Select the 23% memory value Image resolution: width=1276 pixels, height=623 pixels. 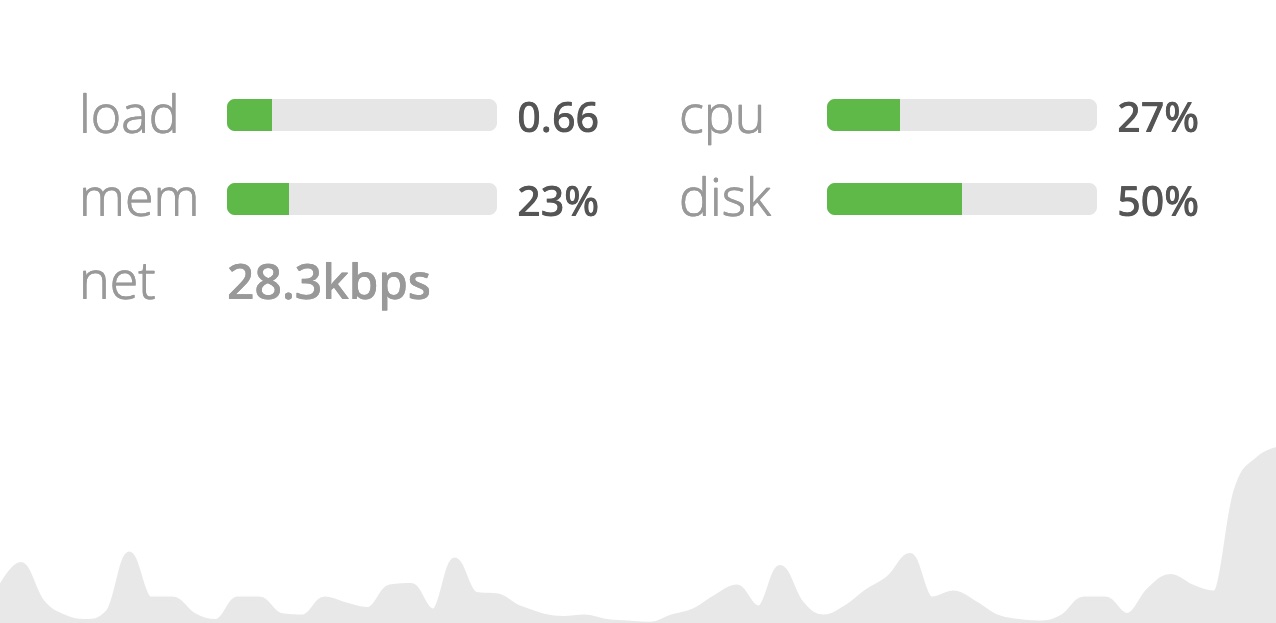557,203
